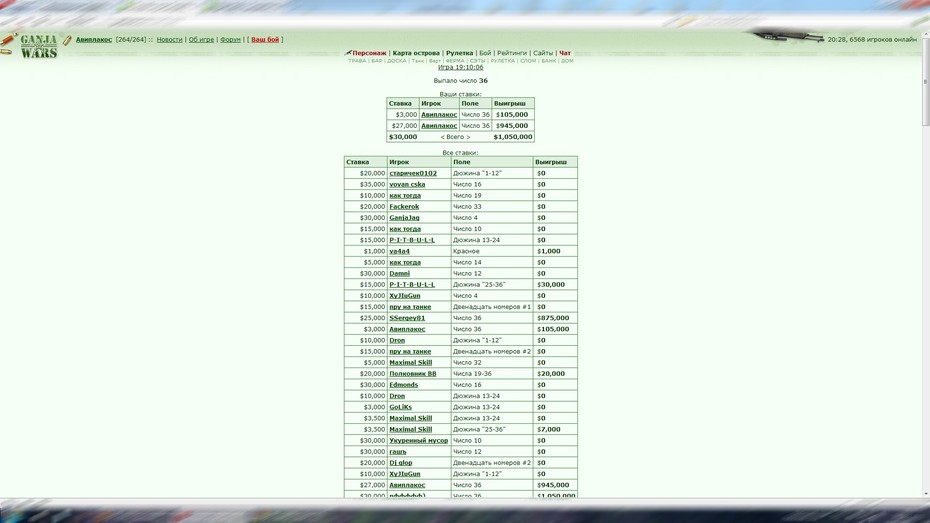Click the rifle image near players online counter
This screenshot has height=523, width=930.
(788, 37)
